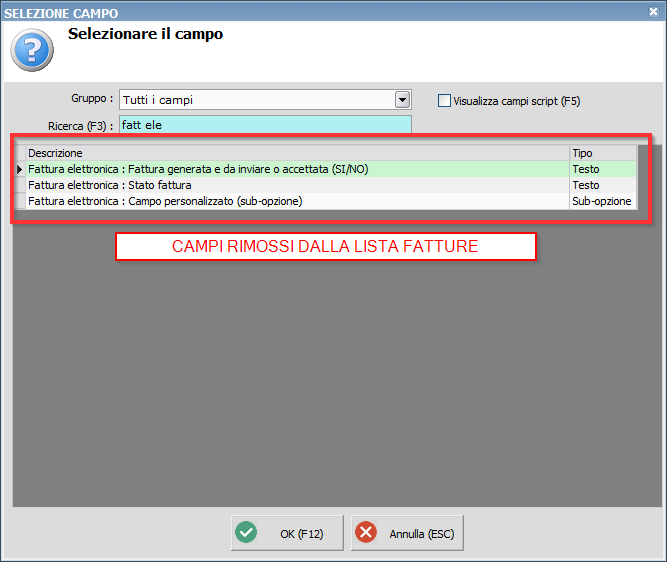Click the Visualizza campi script (F5) label
Screen dimensions: 667x562
[516, 101]
